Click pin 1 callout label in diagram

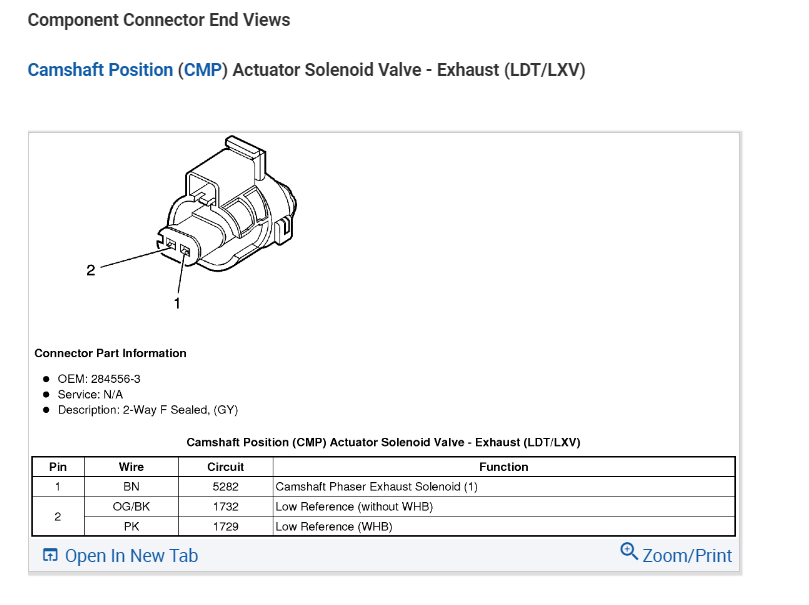click(178, 303)
